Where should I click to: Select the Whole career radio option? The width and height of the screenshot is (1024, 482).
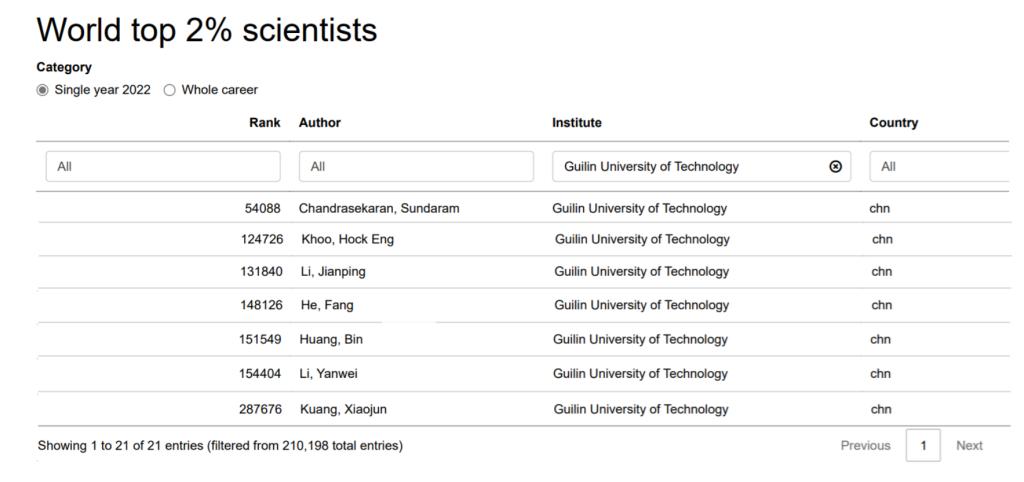click(x=169, y=90)
